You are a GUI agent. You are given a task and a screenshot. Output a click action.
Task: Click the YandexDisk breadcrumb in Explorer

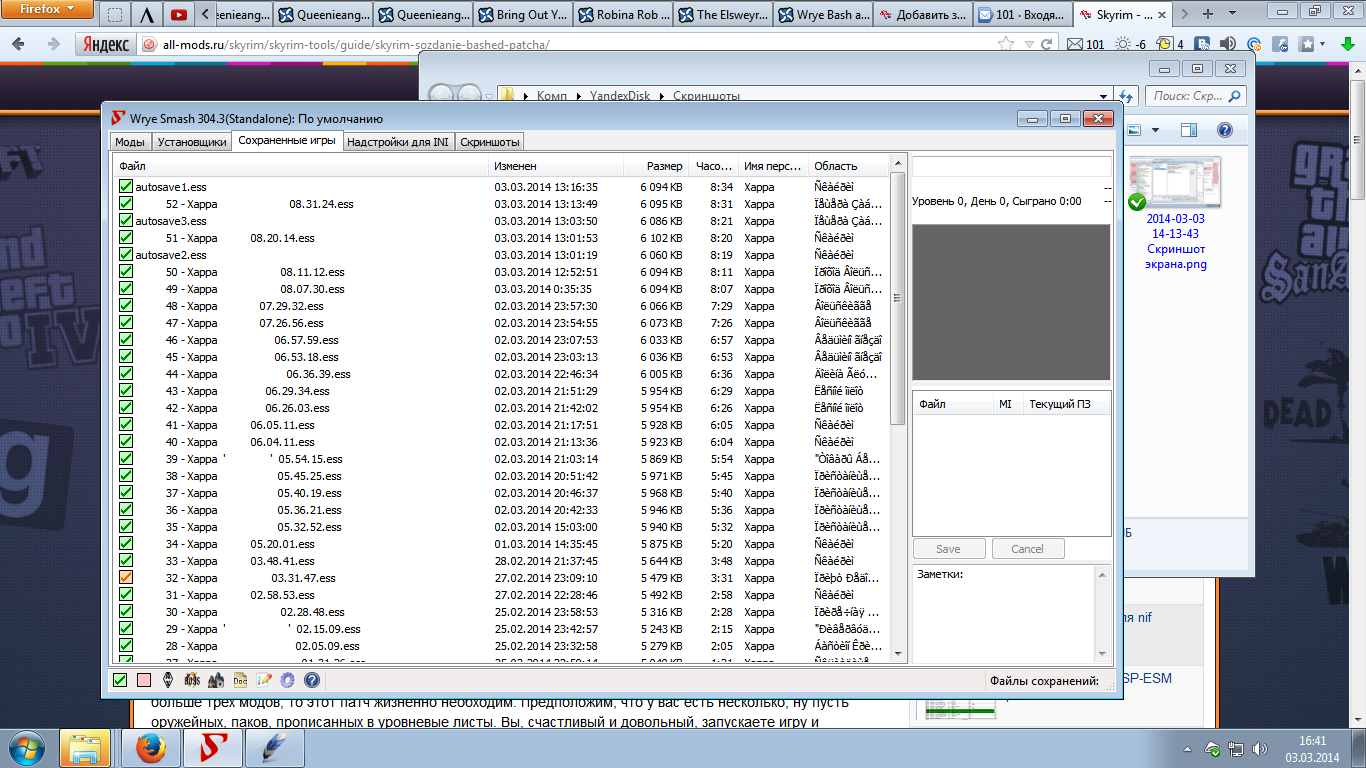point(619,96)
